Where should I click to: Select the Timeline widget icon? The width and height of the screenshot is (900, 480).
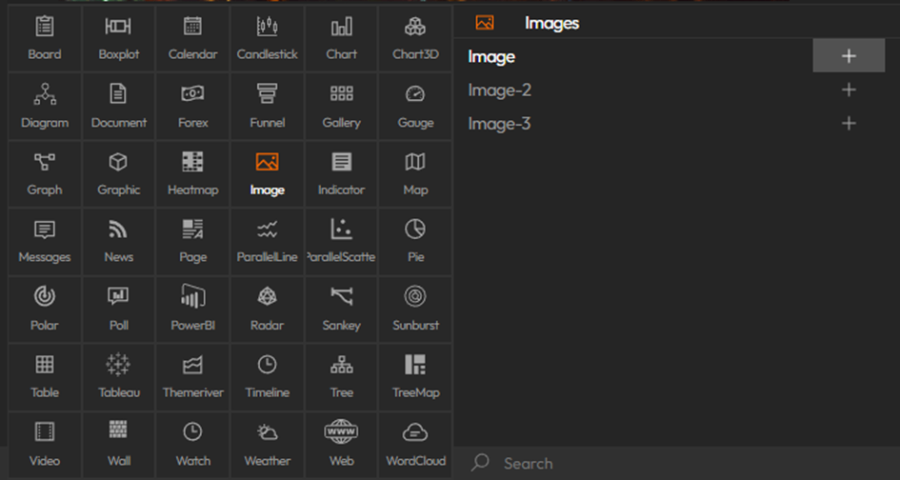click(x=267, y=375)
